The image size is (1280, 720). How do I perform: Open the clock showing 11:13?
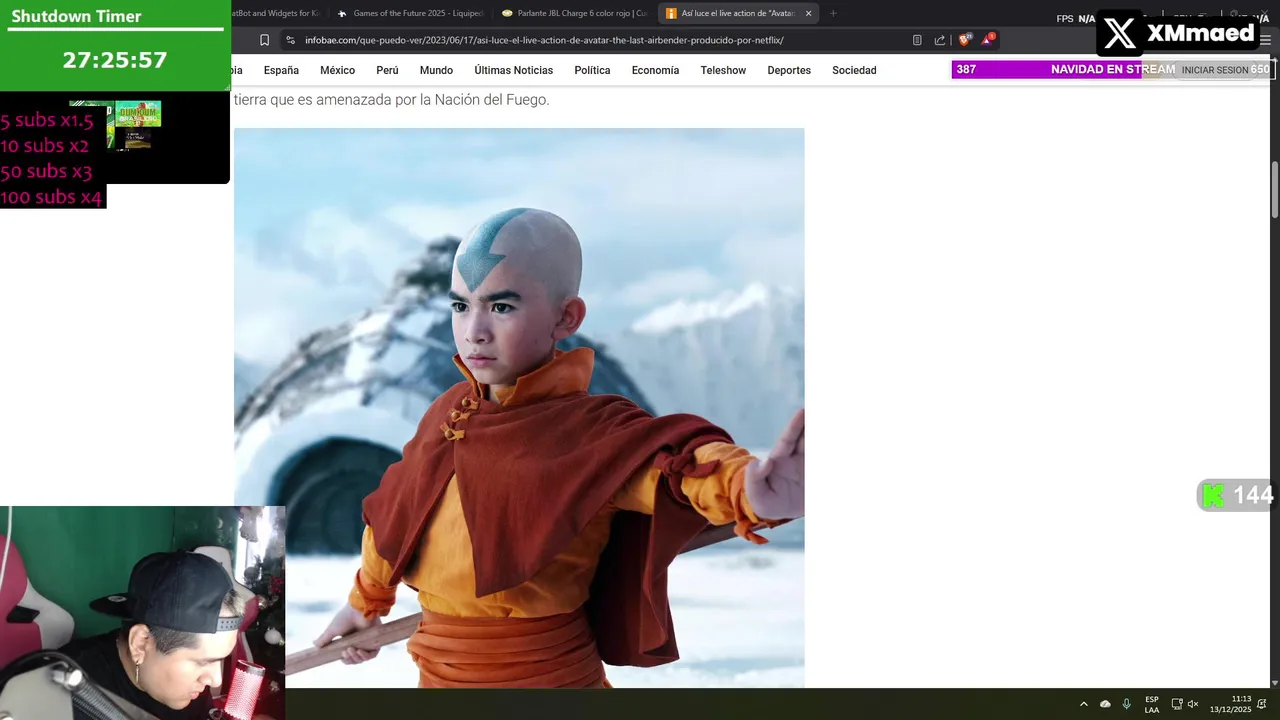click(x=1231, y=704)
